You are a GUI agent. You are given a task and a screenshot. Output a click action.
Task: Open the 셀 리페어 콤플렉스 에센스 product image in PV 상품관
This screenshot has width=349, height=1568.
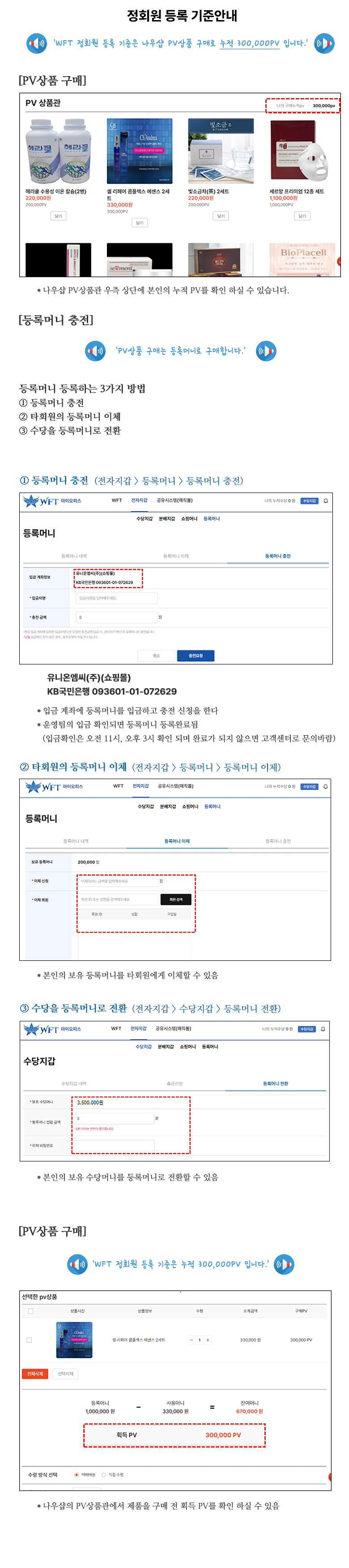click(139, 152)
